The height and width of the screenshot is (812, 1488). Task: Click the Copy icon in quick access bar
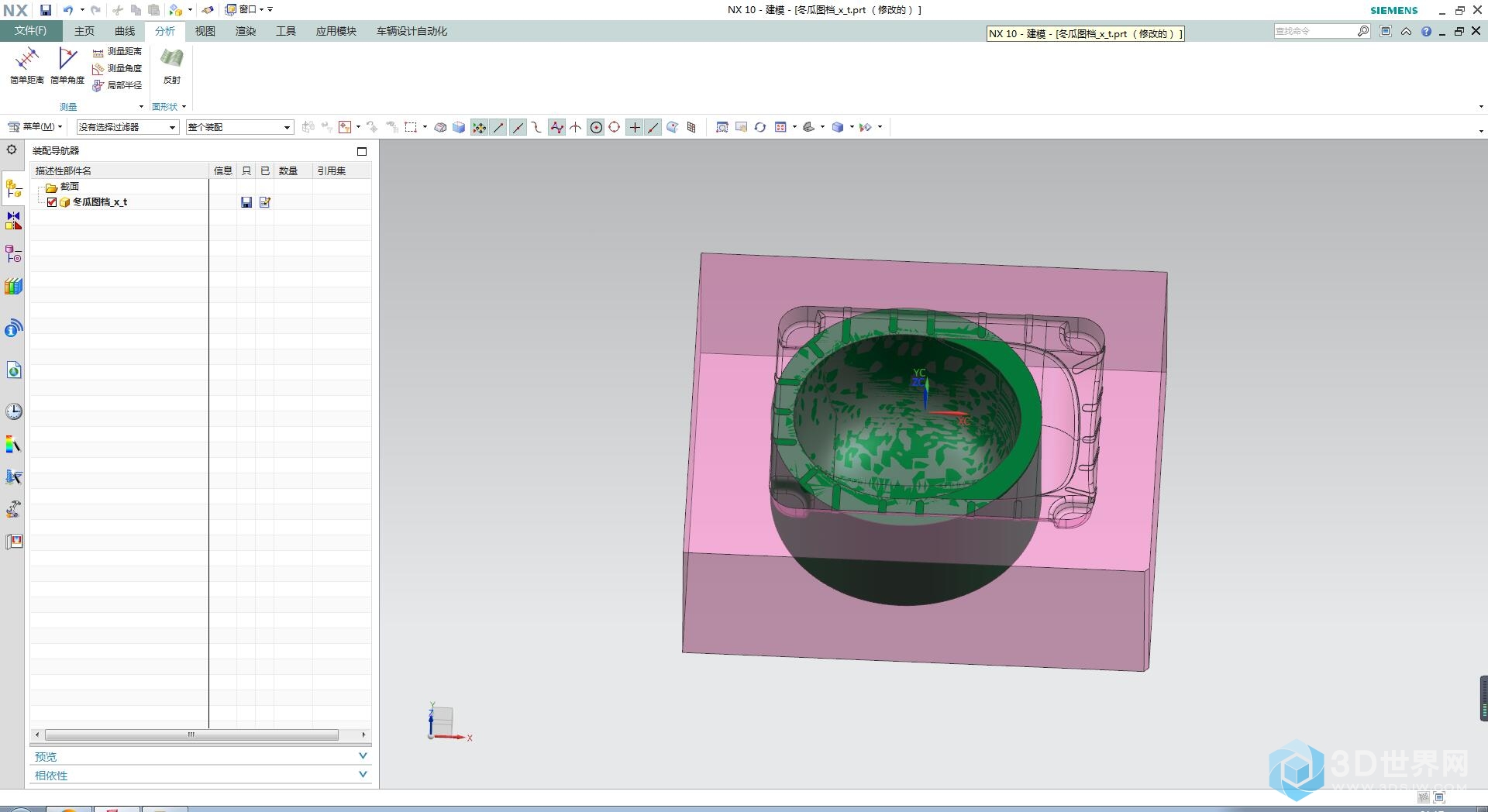(136, 10)
